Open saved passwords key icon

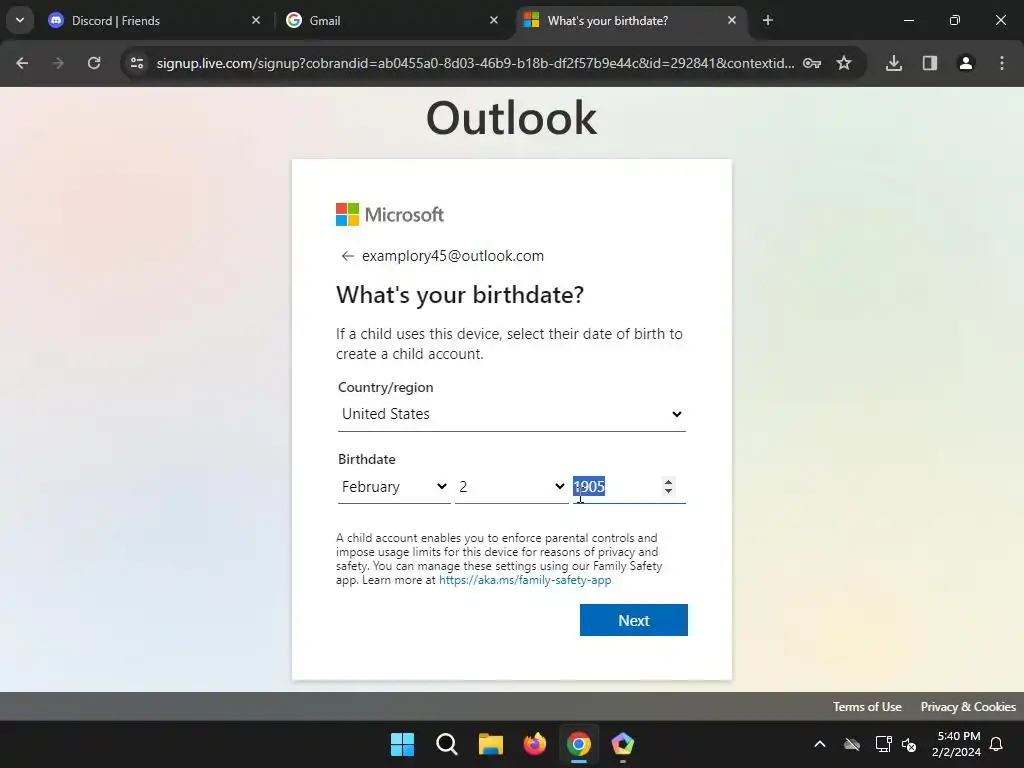(812, 63)
